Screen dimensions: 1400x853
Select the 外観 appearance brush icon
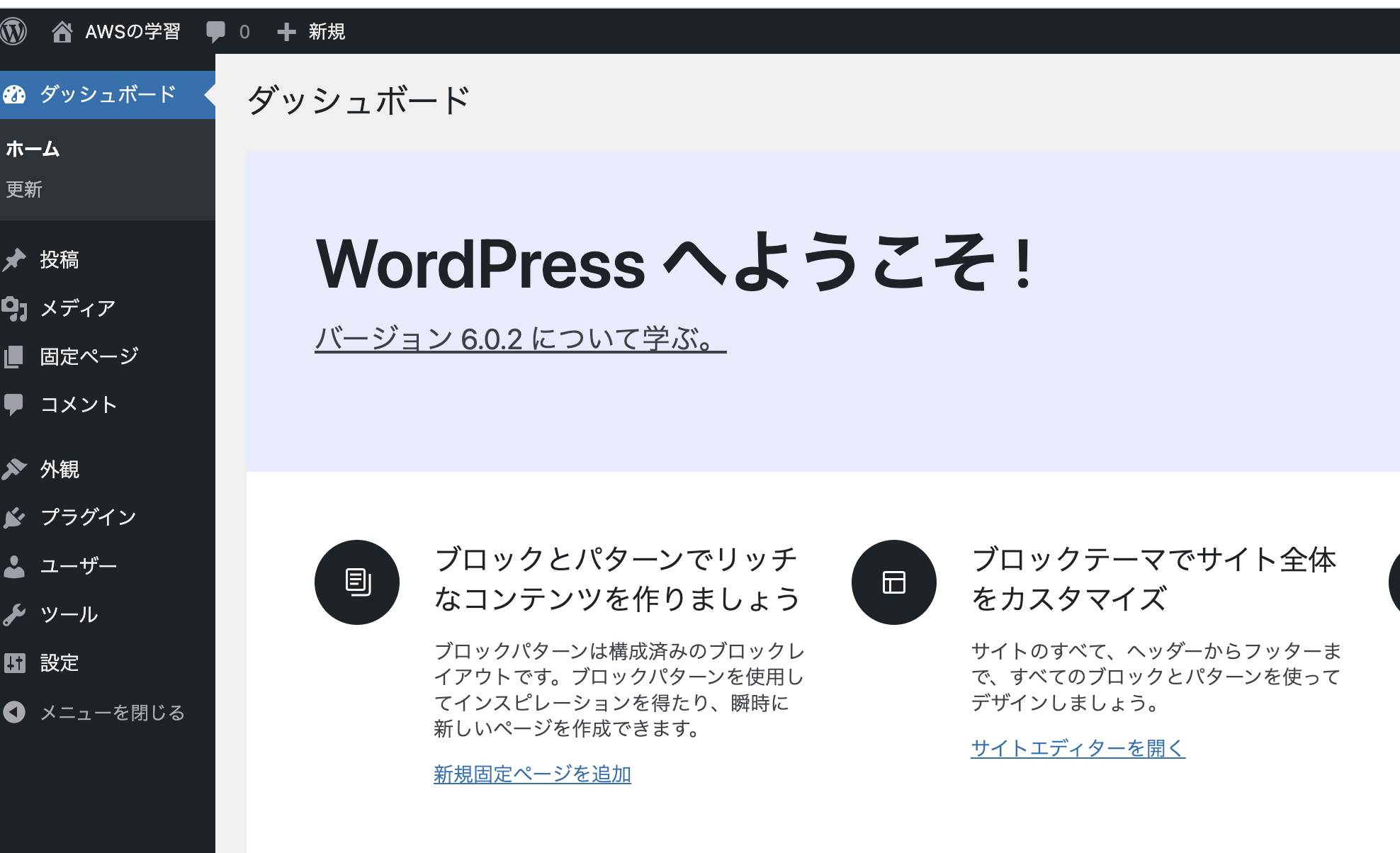[16, 469]
